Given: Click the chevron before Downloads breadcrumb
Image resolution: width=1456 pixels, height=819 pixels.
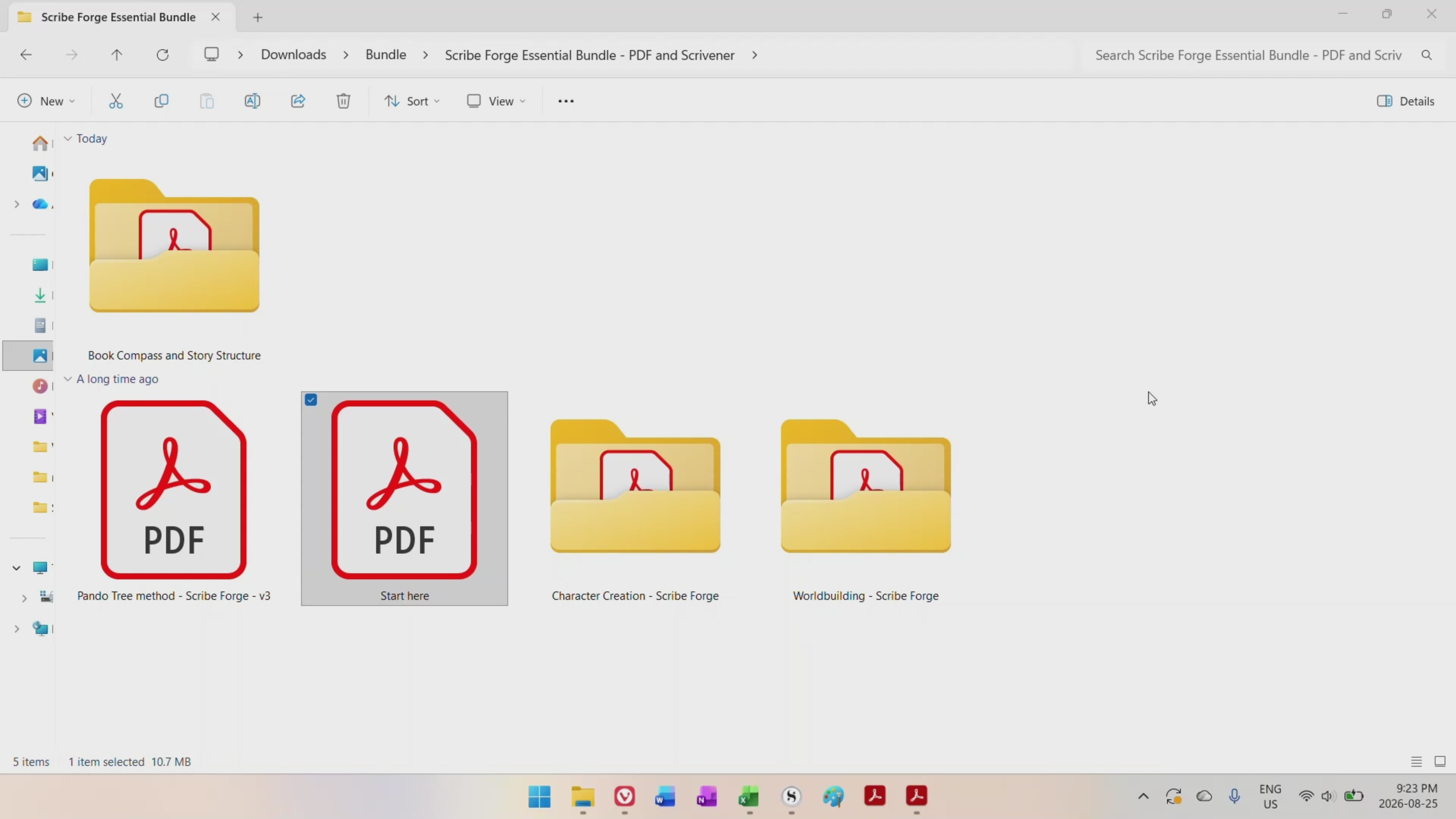Looking at the screenshot, I should (x=241, y=55).
